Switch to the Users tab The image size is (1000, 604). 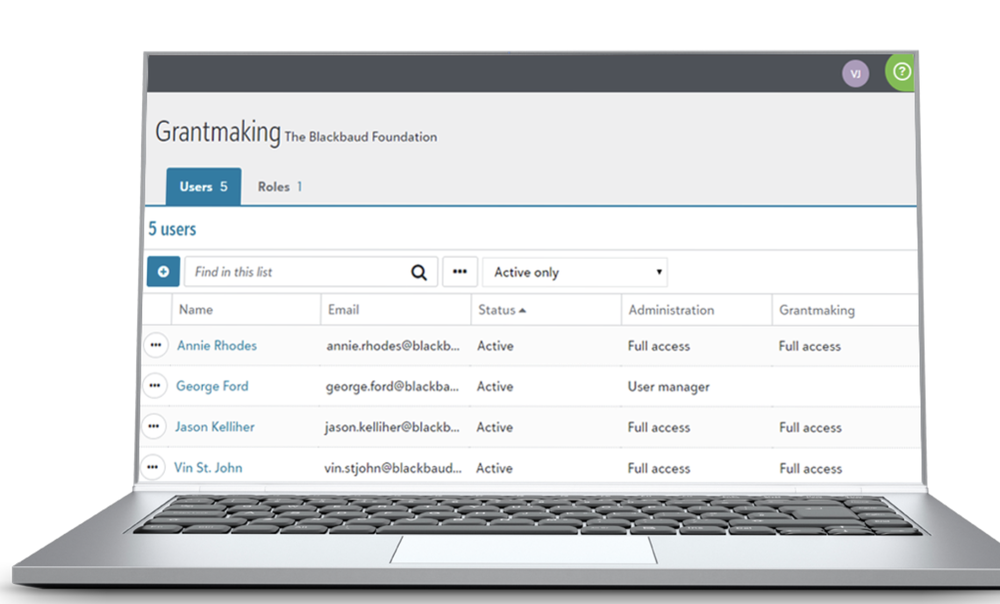pos(203,186)
